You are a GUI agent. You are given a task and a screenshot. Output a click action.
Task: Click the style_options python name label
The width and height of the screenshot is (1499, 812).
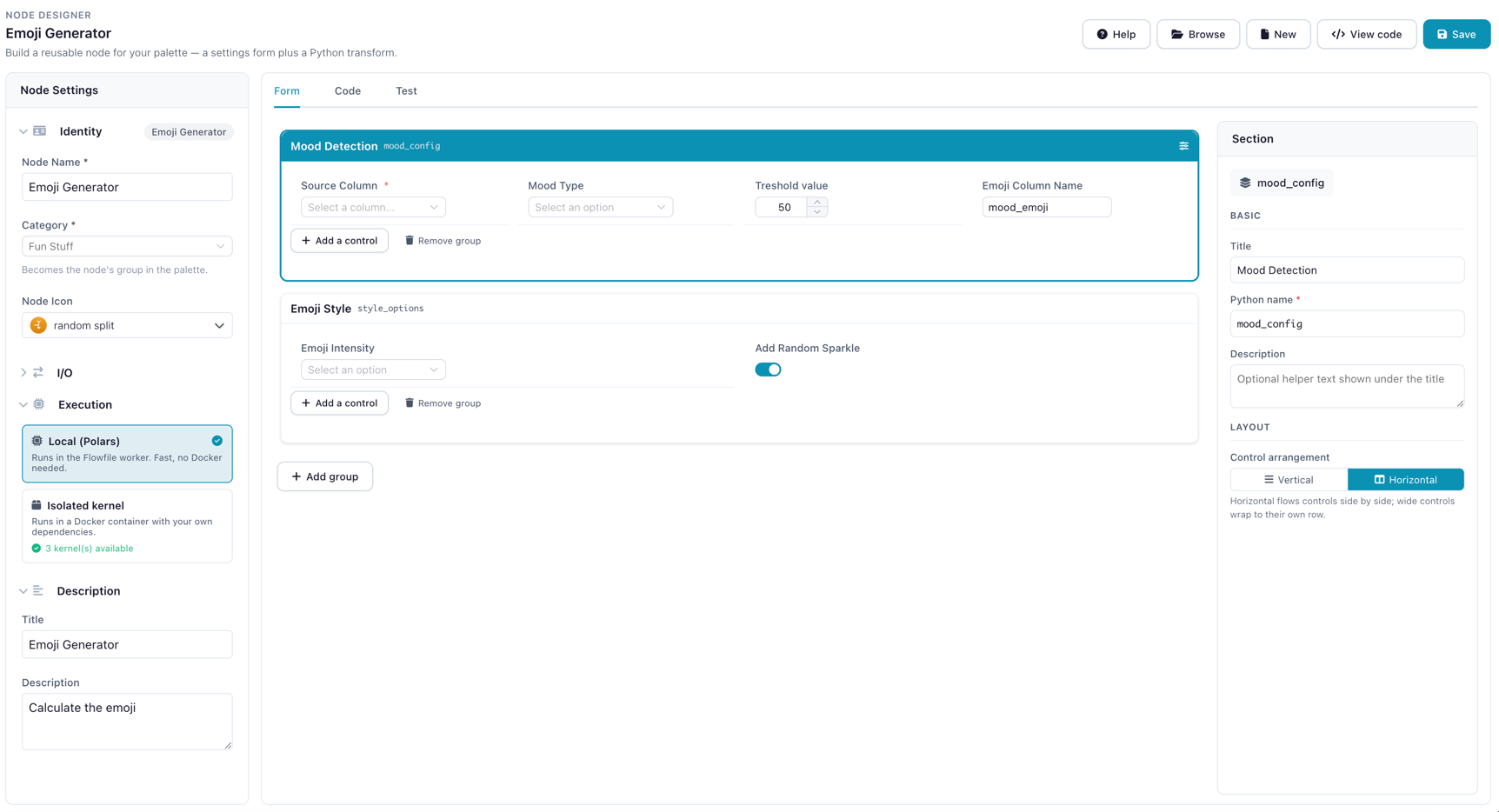click(390, 309)
